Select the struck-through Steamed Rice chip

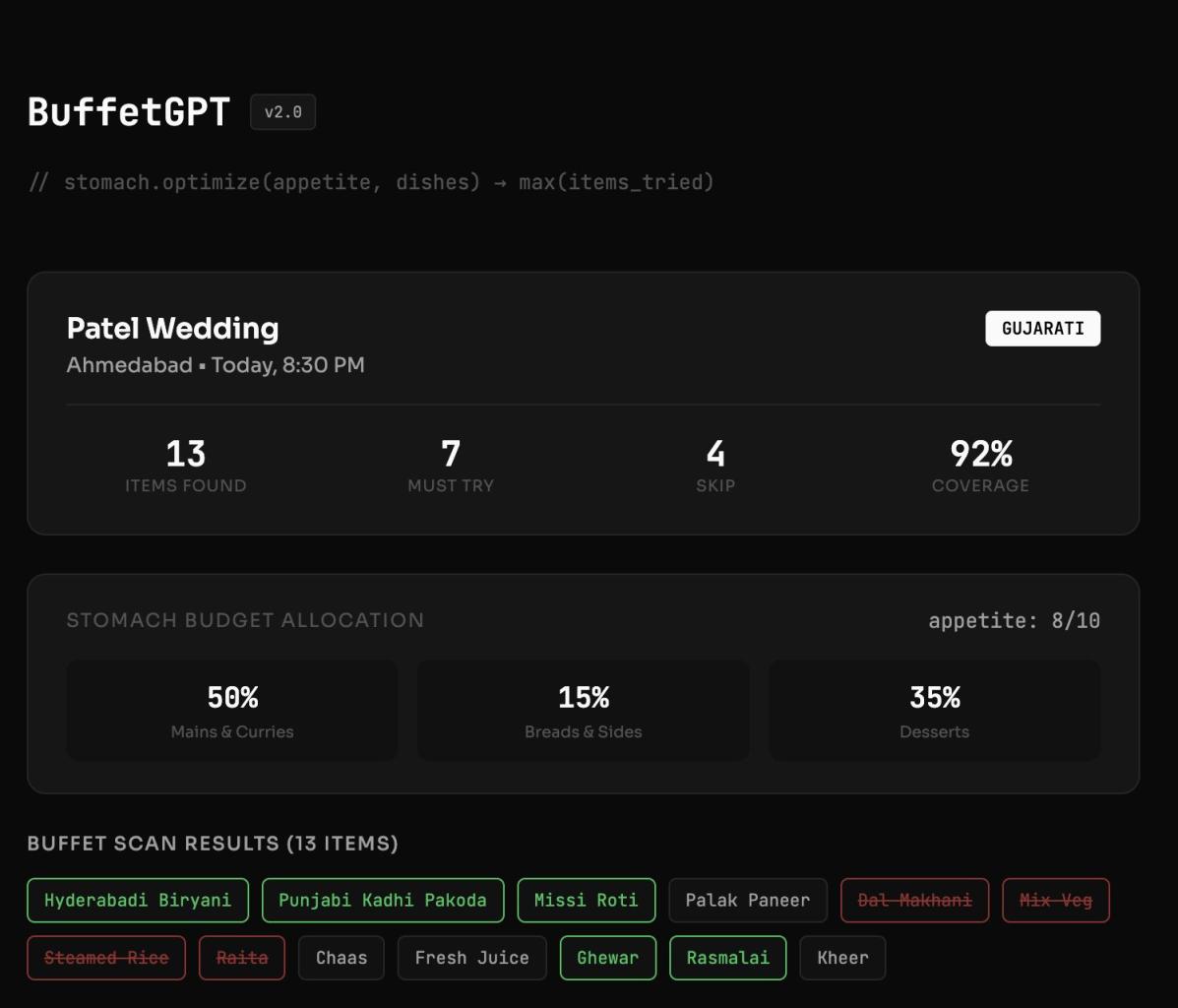click(x=106, y=958)
